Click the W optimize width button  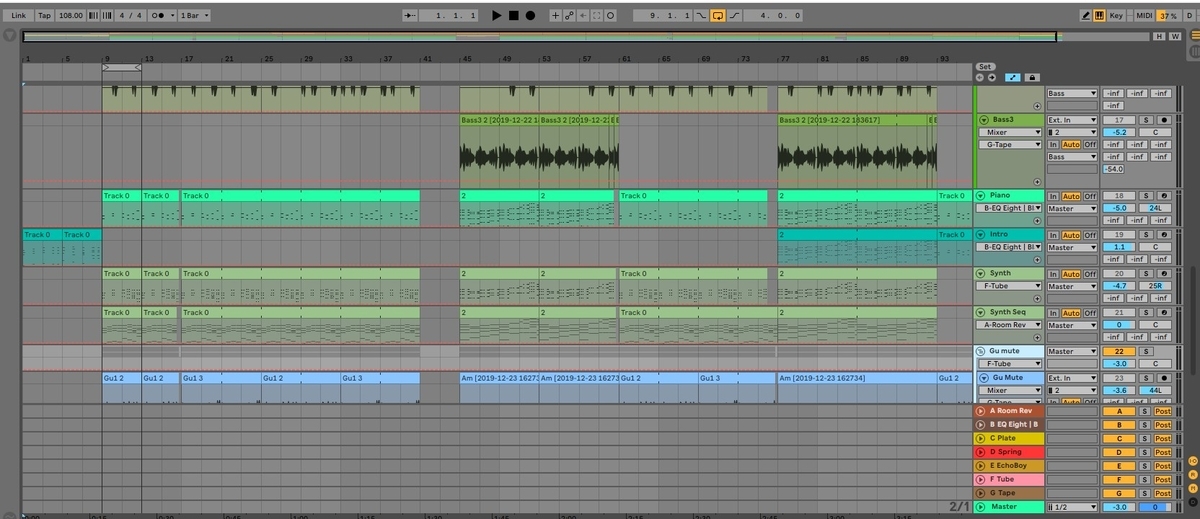point(1174,37)
